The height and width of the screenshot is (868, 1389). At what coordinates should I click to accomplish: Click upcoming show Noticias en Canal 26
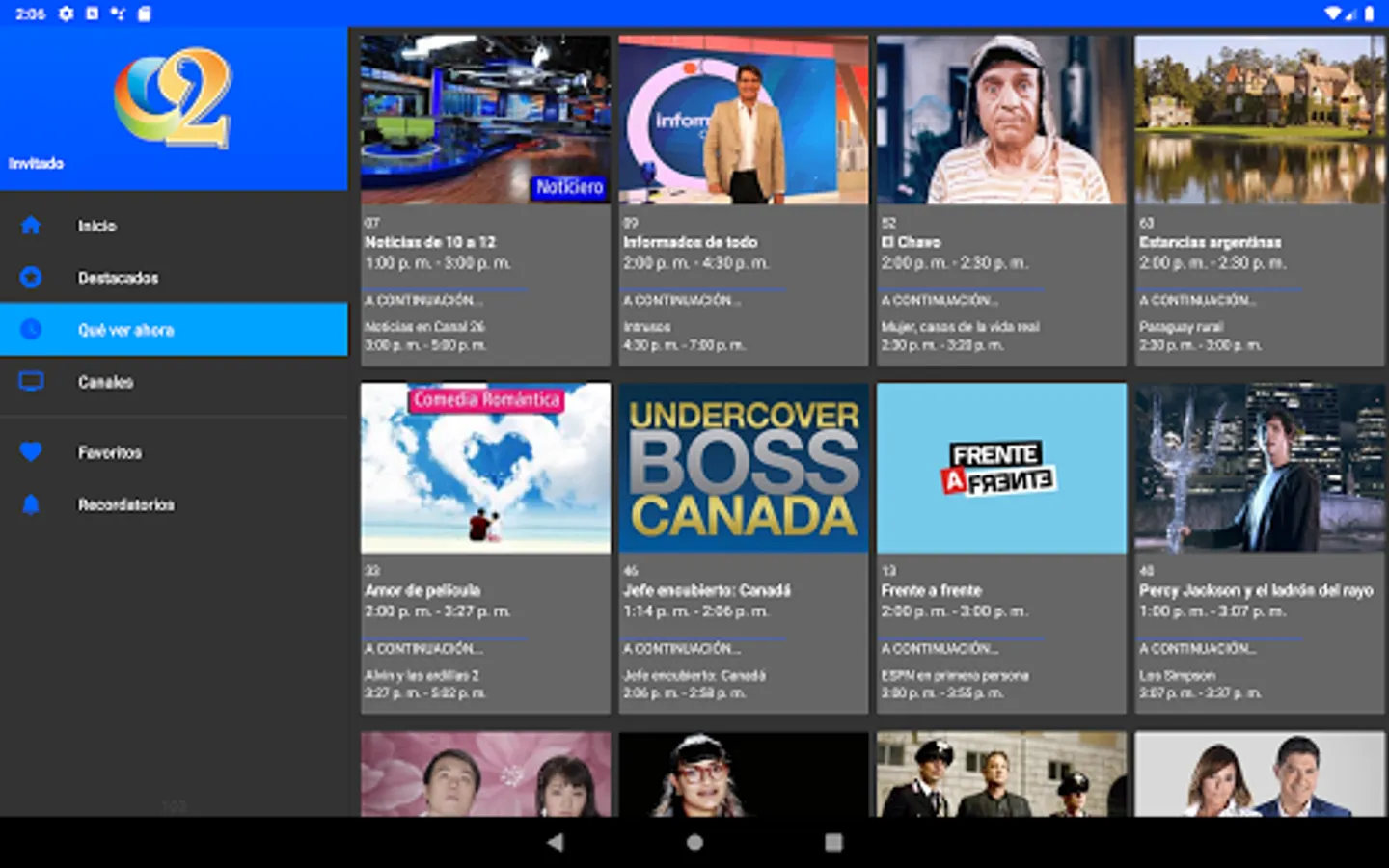425,327
